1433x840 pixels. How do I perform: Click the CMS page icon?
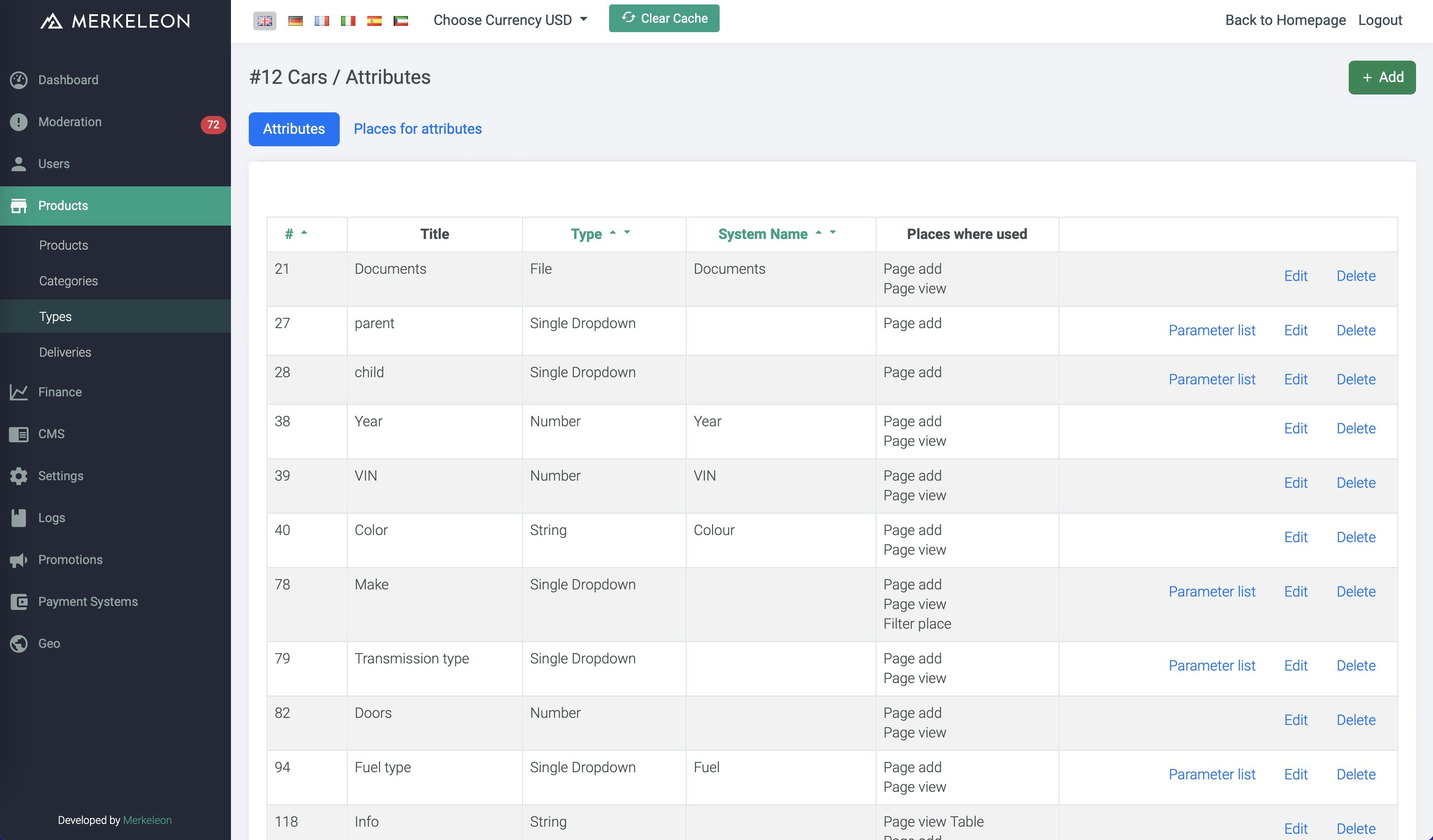pos(19,435)
